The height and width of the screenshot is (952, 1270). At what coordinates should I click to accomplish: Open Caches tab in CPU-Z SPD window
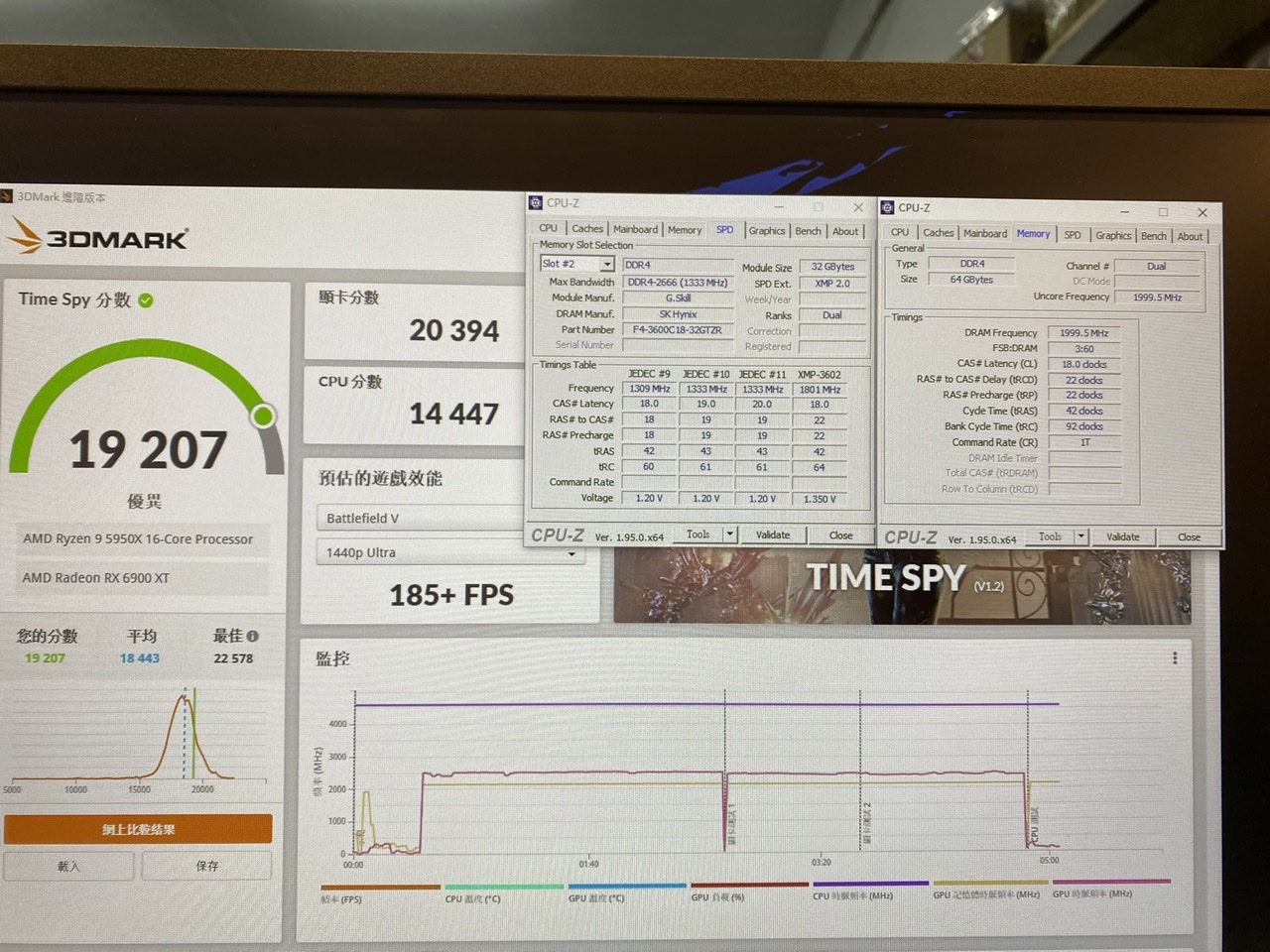pos(586,228)
